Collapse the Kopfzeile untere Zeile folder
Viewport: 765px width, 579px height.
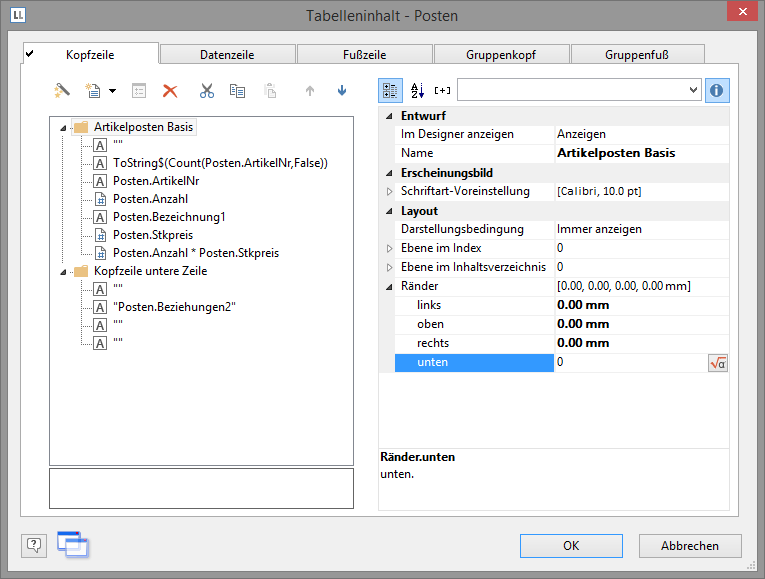[65, 271]
